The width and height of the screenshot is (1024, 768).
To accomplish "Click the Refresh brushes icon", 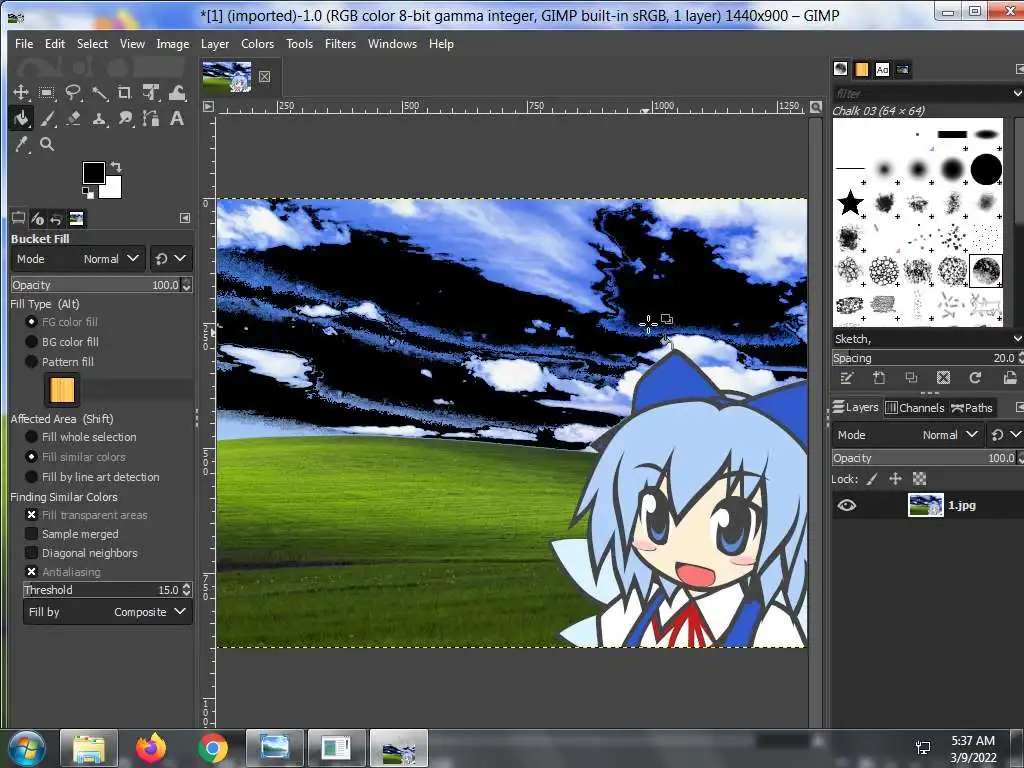I will 975,378.
